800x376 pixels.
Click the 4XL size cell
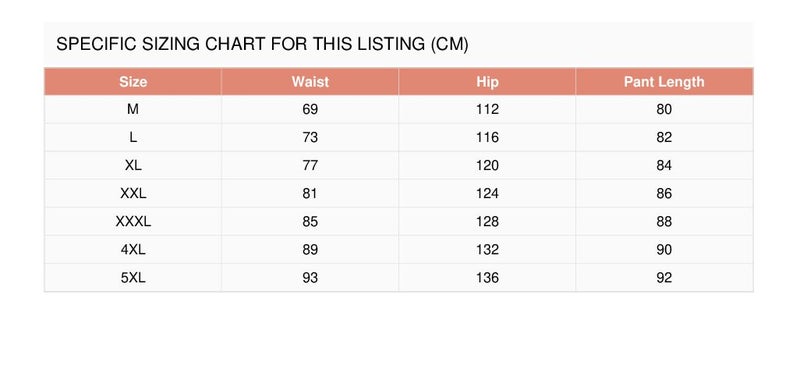click(133, 249)
